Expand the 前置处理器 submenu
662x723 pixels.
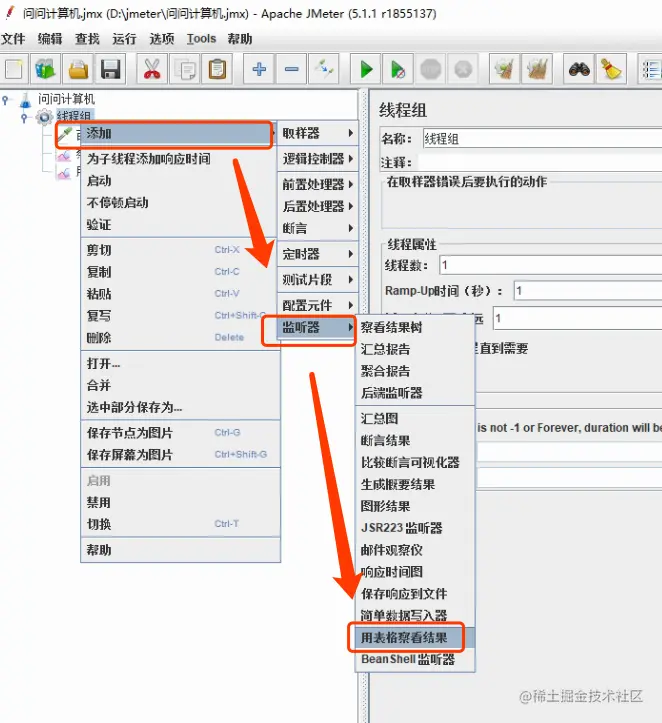[x=318, y=184]
